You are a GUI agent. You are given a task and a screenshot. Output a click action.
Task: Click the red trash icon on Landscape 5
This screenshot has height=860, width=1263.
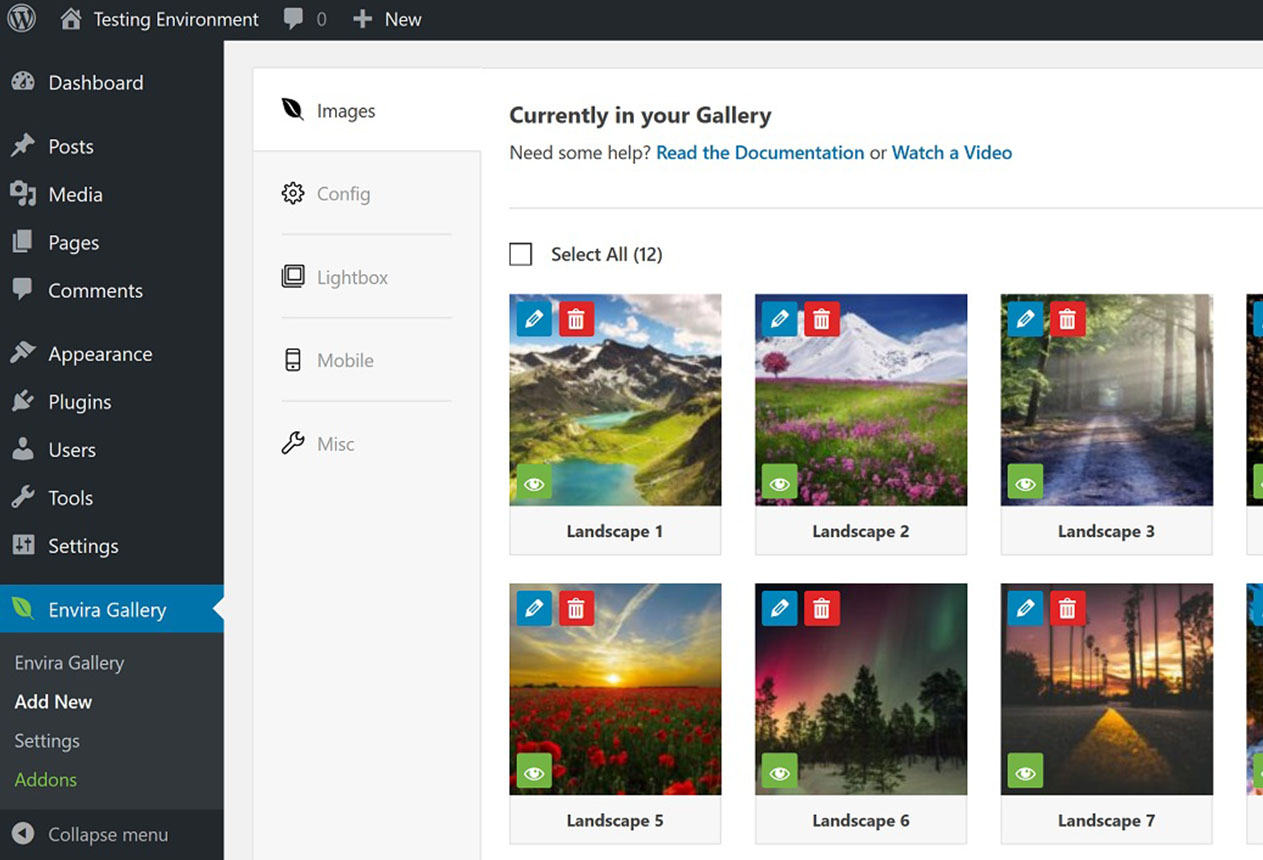pyautogui.click(x=576, y=608)
